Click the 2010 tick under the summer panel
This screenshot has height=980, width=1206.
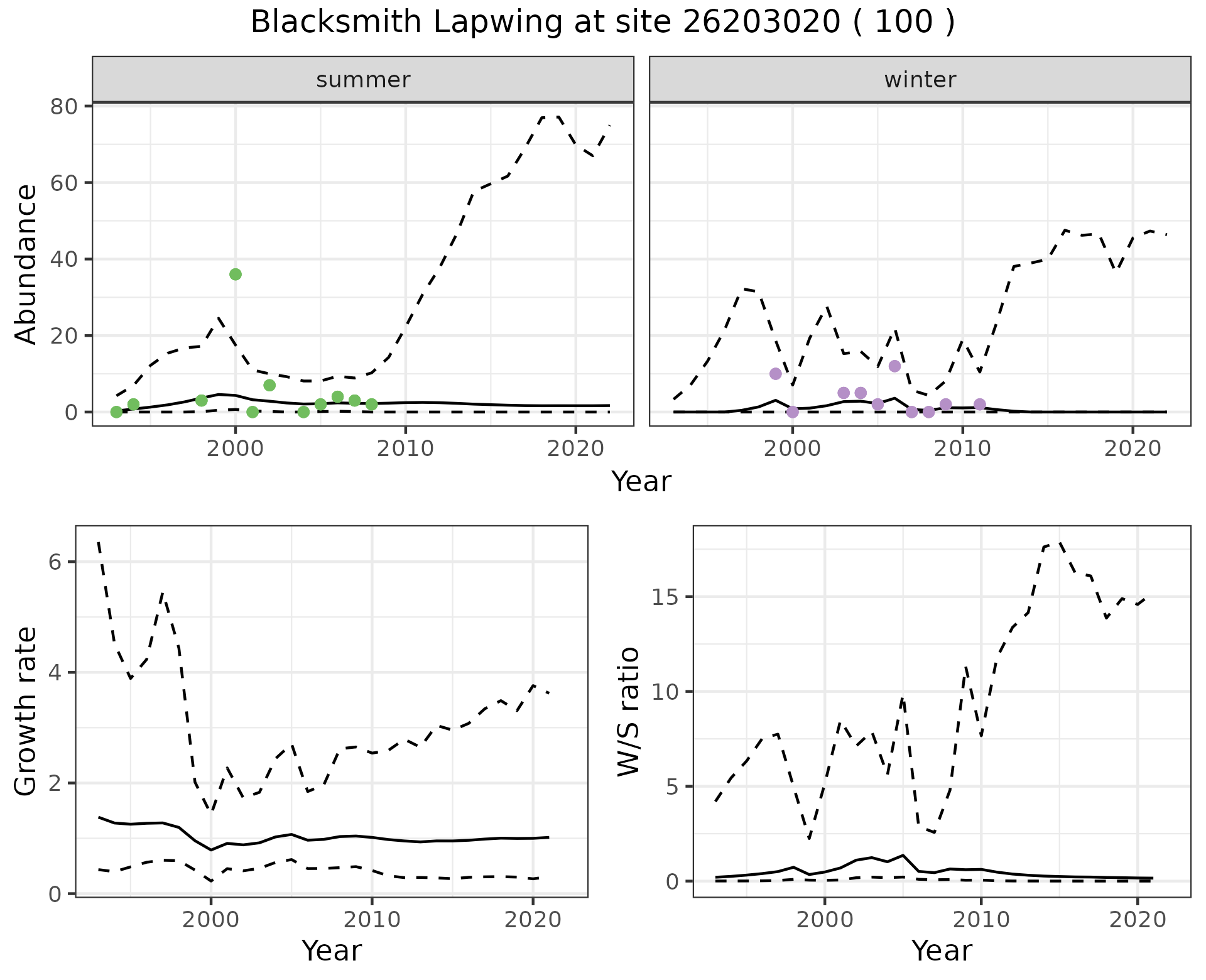(x=405, y=449)
